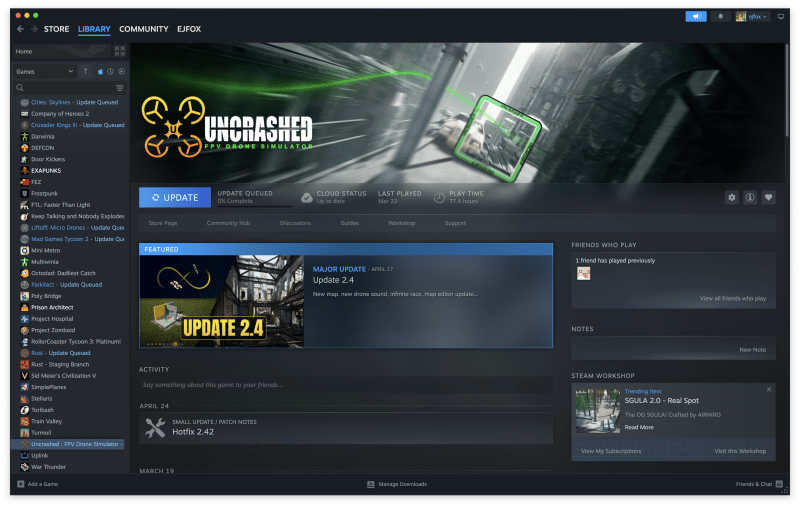This screenshot has height=507, width=800.
Task: Open the Update 2.4 featured thumbnail
Action: (222, 301)
